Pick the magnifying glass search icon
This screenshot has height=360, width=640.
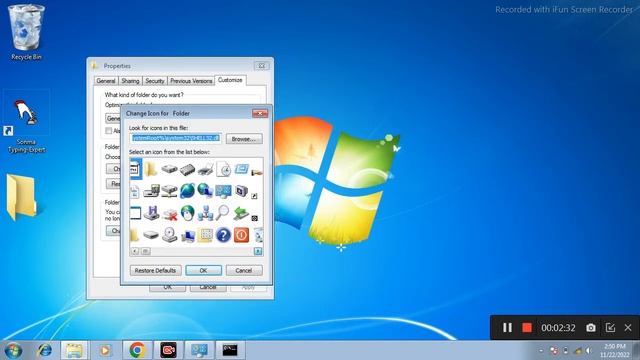point(223,213)
